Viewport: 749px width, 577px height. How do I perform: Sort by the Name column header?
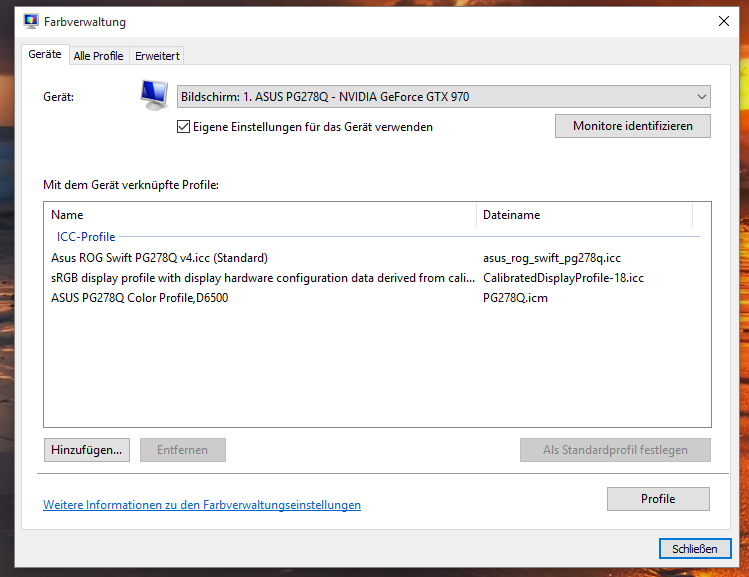(x=260, y=215)
